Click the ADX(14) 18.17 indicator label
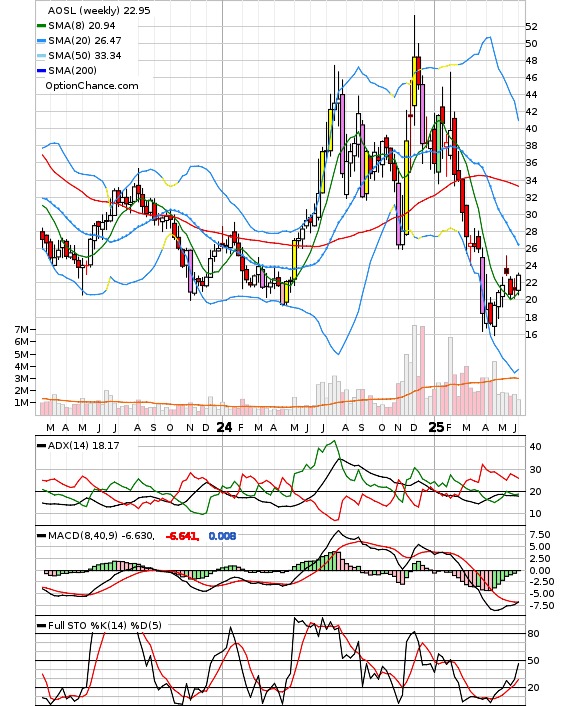The width and height of the screenshot is (566, 706). tap(83, 445)
